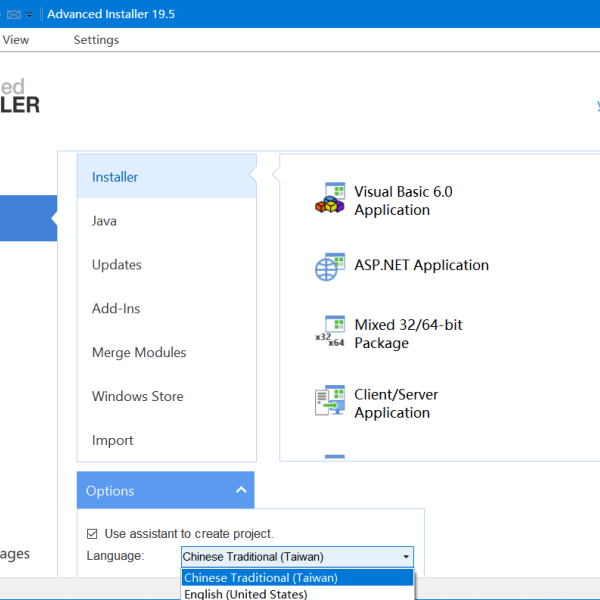
Task: Choose Chinese Traditional (Taiwan) in the list
Action: (297, 577)
